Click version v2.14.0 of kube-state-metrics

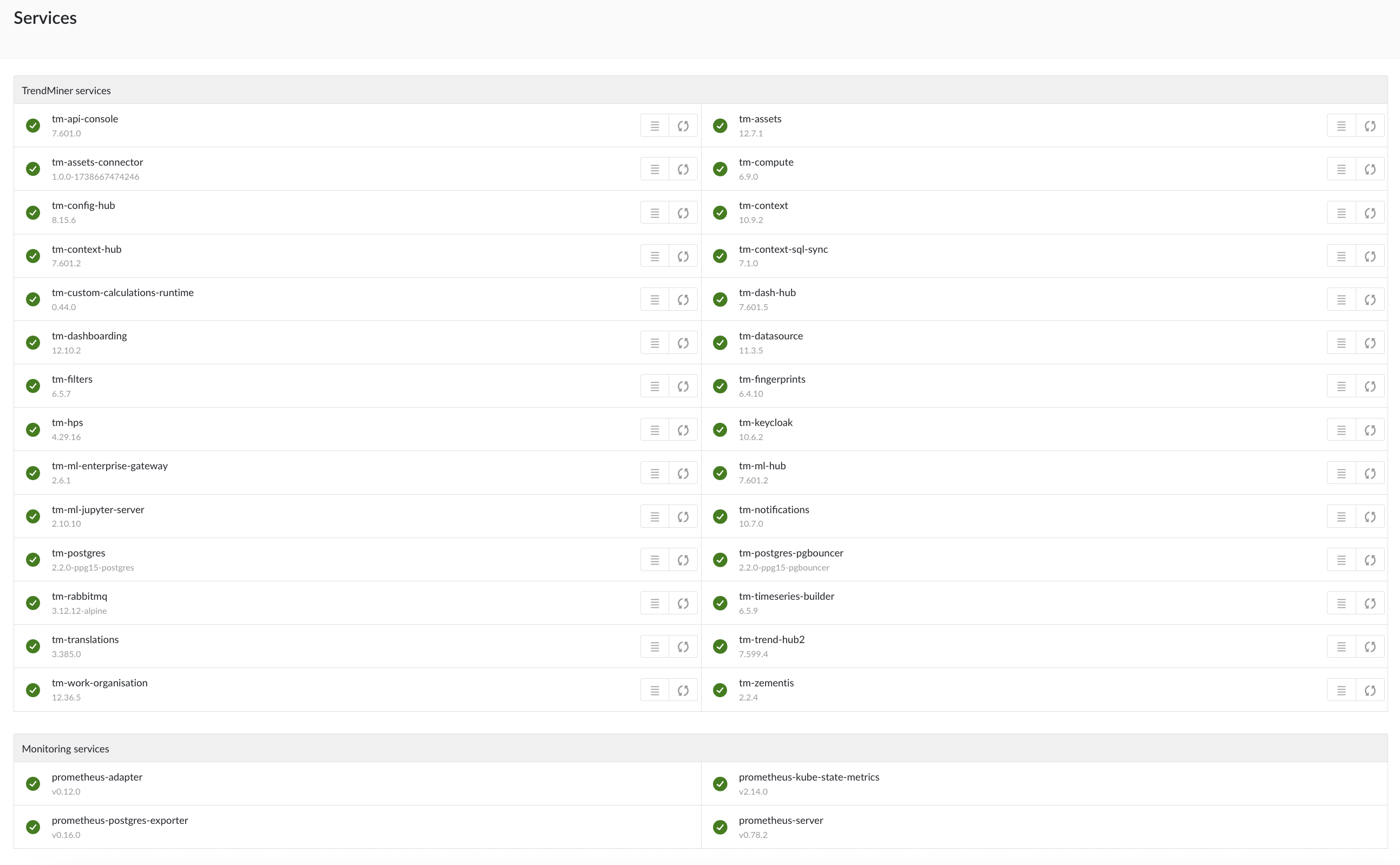click(753, 792)
